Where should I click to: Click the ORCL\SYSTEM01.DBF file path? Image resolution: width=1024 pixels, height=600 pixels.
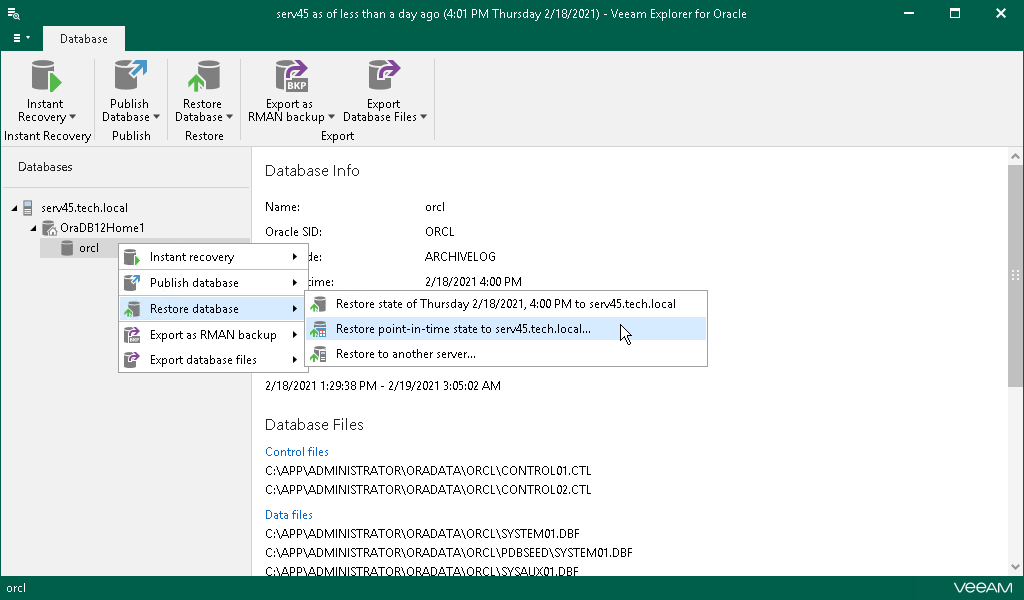pos(423,534)
